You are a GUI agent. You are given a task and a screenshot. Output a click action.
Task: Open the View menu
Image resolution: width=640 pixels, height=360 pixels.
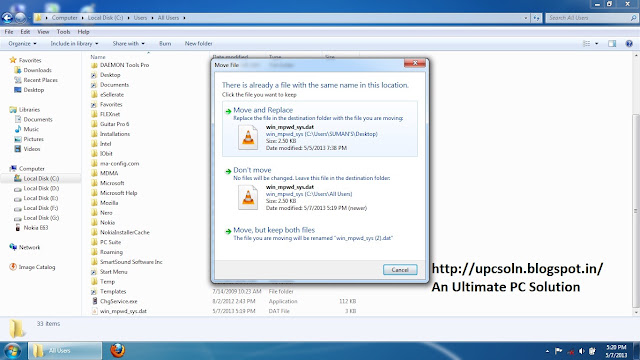(x=43, y=32)
